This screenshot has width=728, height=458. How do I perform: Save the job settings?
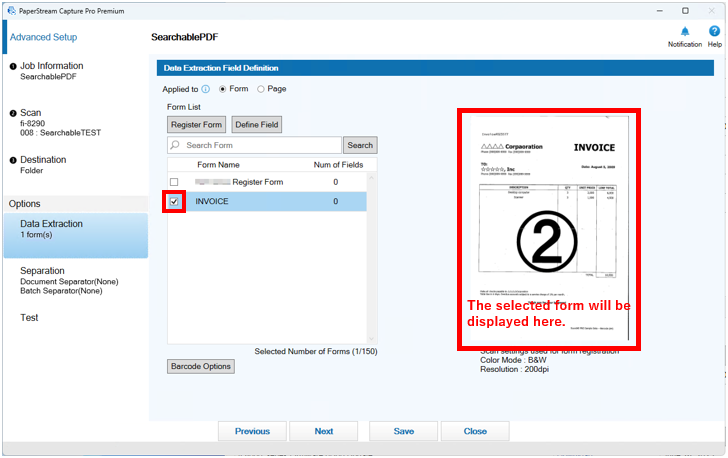(403, 431)
